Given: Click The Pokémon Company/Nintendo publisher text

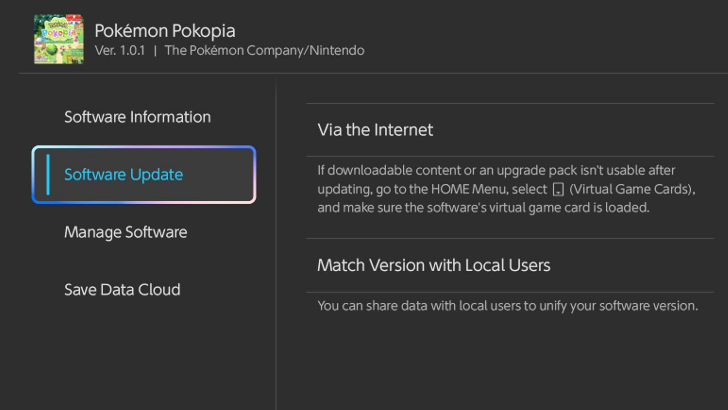Looking at the screenshot, I should (265, 51).
